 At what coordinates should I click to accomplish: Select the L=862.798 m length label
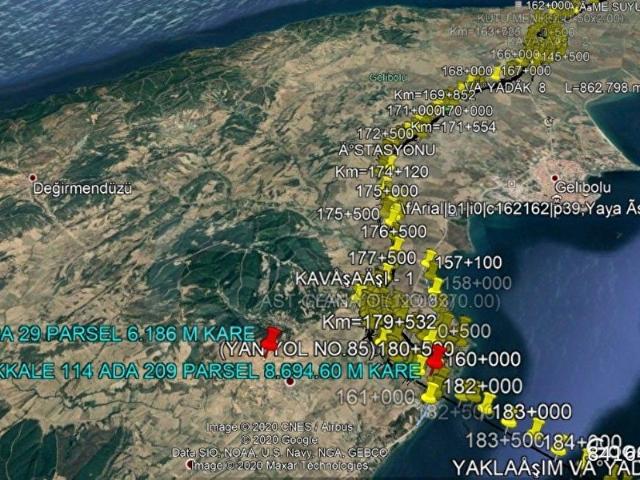[602, 88]
